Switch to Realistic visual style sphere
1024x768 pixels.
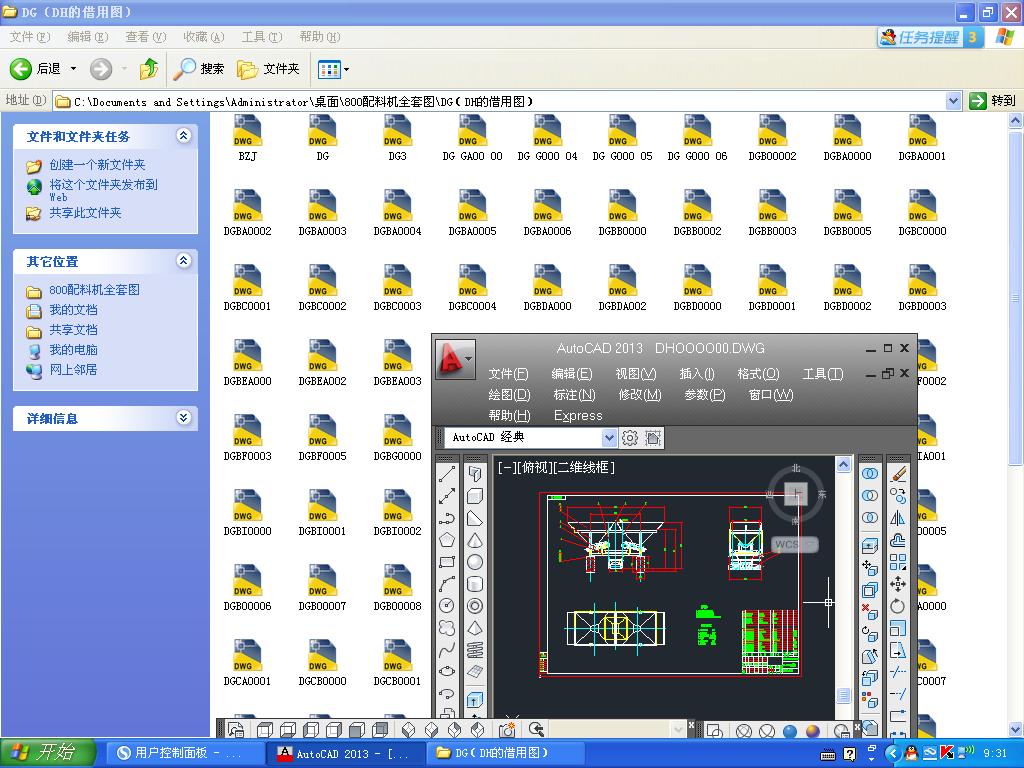790,731
